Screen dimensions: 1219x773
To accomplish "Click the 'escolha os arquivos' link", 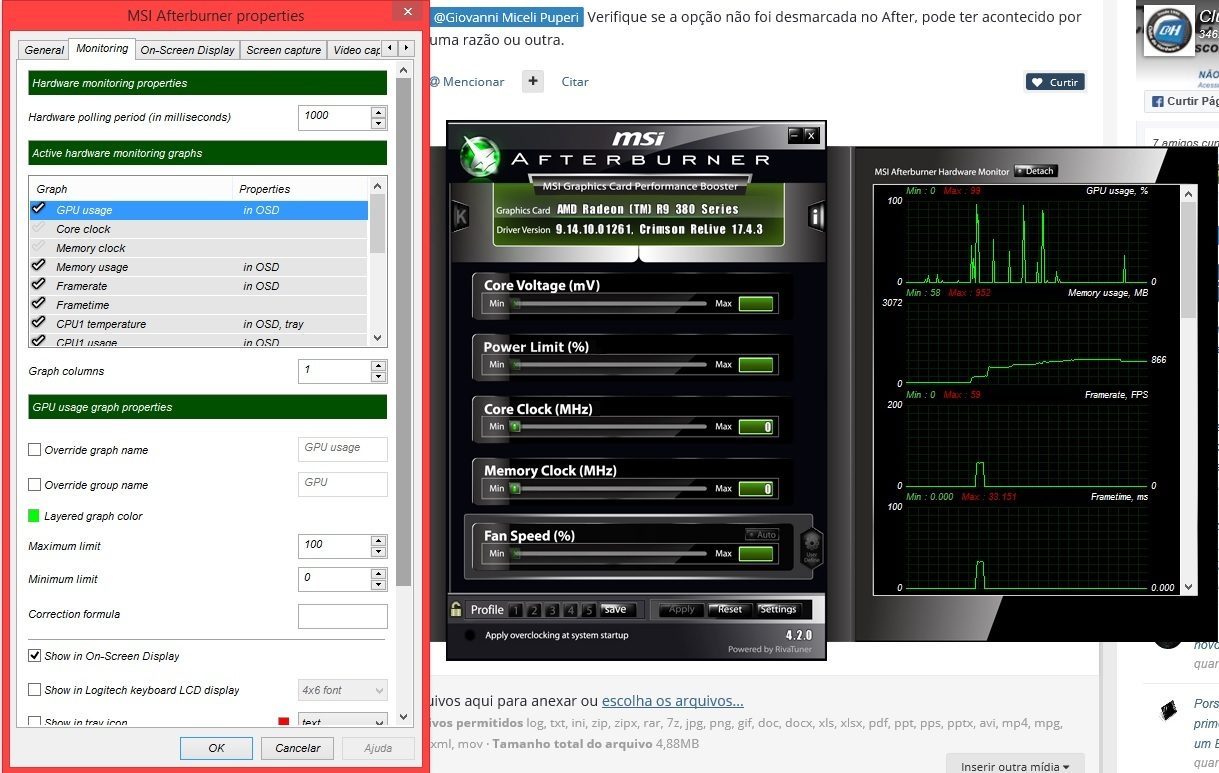I will 672,701.
